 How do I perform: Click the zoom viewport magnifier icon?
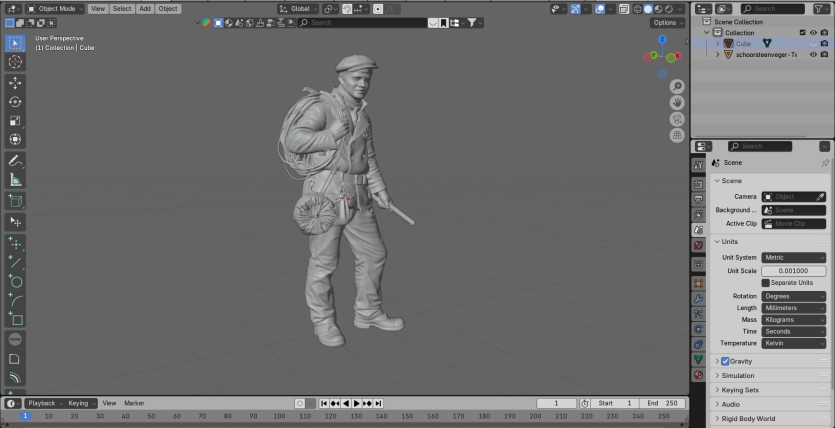(x=677, y=86)
